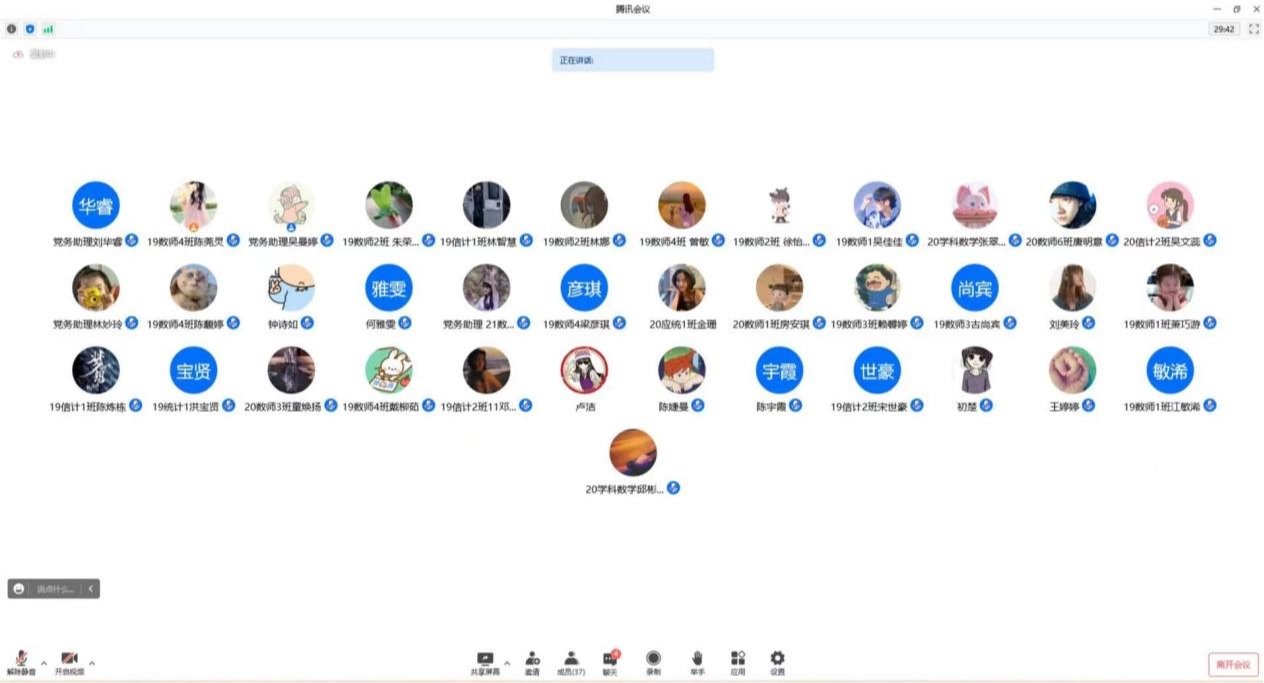This screenshot has width=1264, height=683.
Task: Click the 离开会议 leave meeting button
Action: click(x=1233, y=665)
